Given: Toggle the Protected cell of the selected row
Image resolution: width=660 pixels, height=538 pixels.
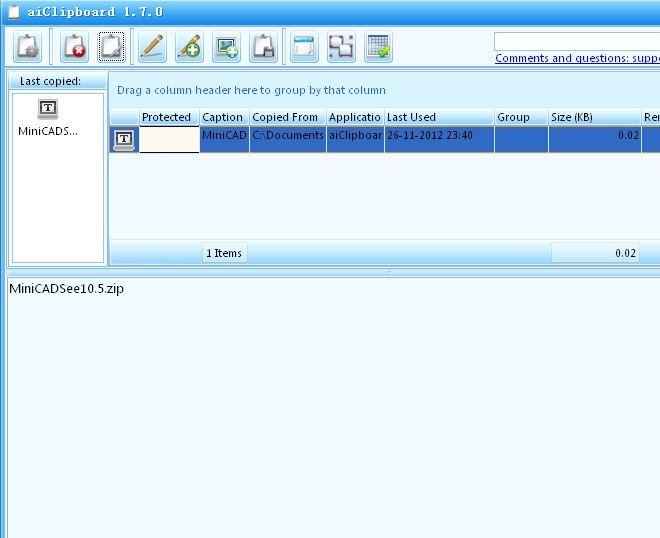Looking at the screenshot, I should point(169,139).
